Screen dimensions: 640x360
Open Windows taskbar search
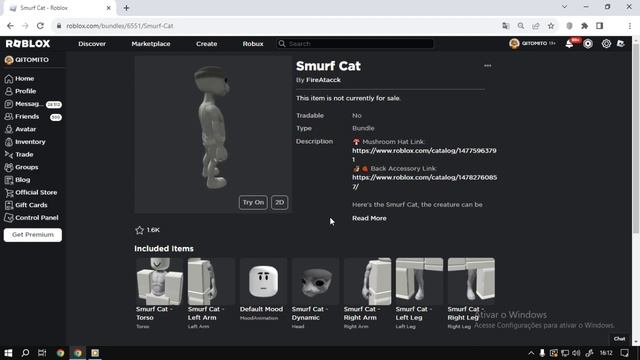25,353
